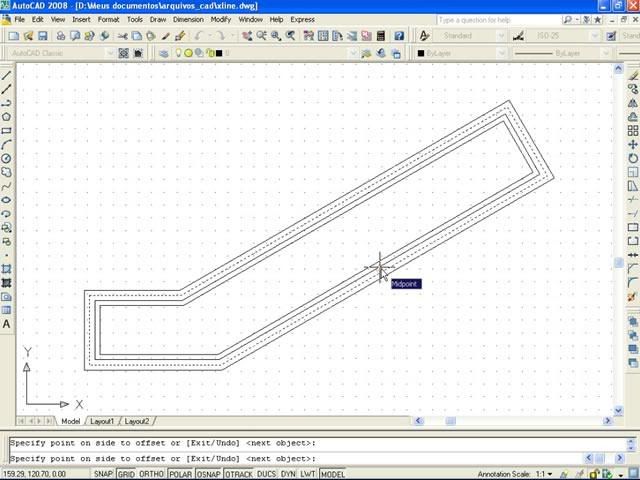Select the Ellipse draw tool
This screenshot has width=640, height=480.
point(6,200)
